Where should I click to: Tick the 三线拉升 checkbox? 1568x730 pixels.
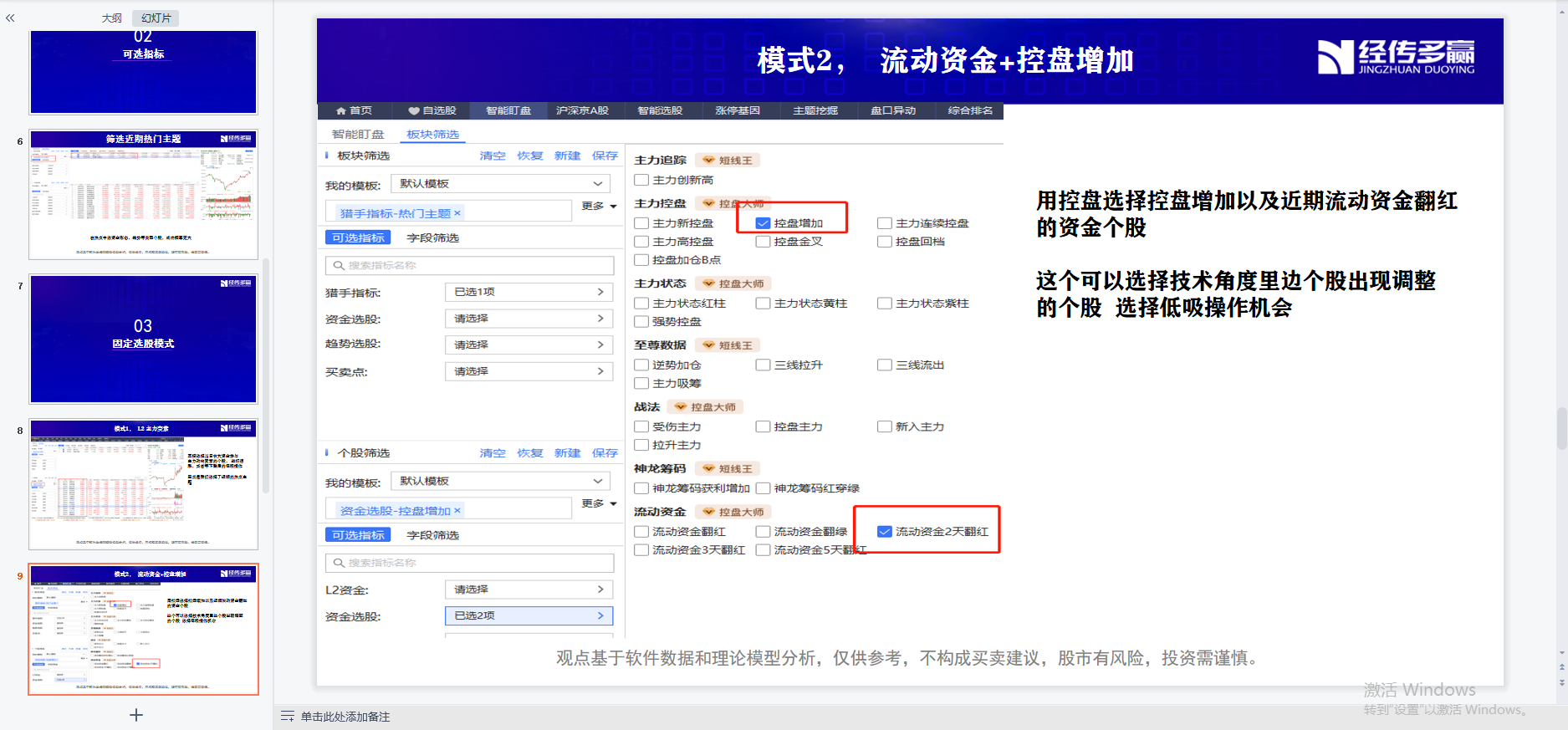(x=763, y=365)
